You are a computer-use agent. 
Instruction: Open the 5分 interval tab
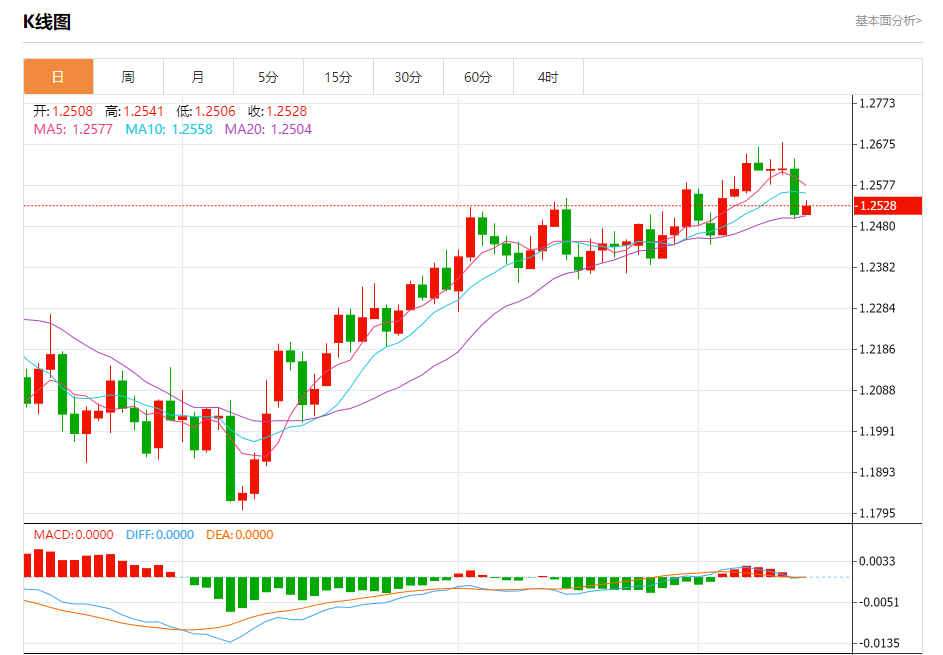pos(268,76)
